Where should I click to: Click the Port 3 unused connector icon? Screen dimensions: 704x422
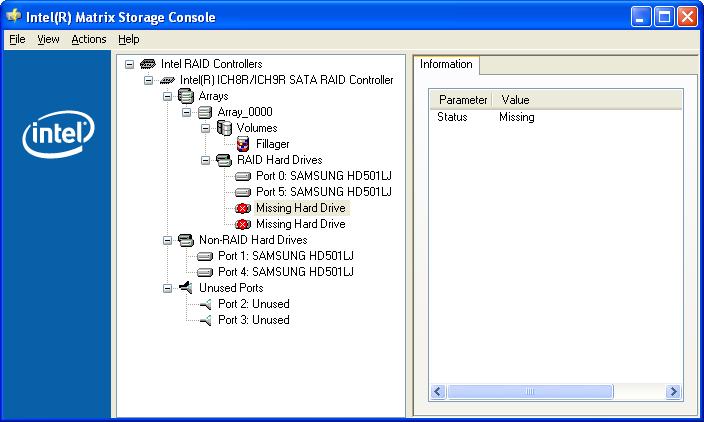(x=205, y=320)
